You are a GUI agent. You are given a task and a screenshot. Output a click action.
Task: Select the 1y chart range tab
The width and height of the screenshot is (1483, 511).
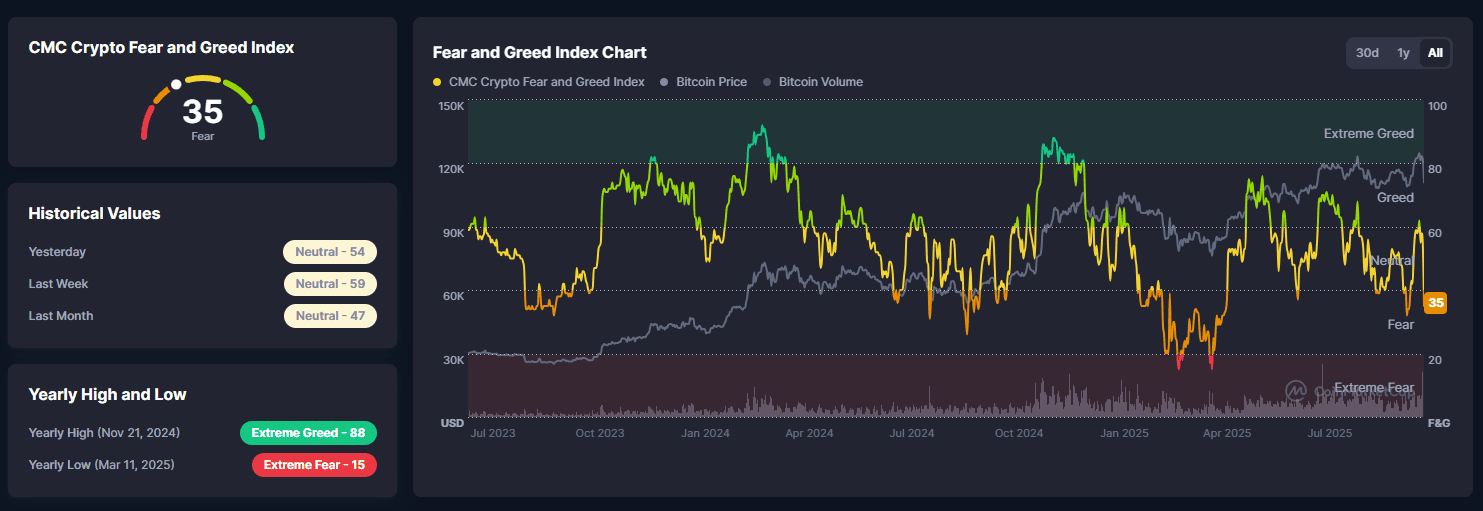click(x=1403, y=53)
